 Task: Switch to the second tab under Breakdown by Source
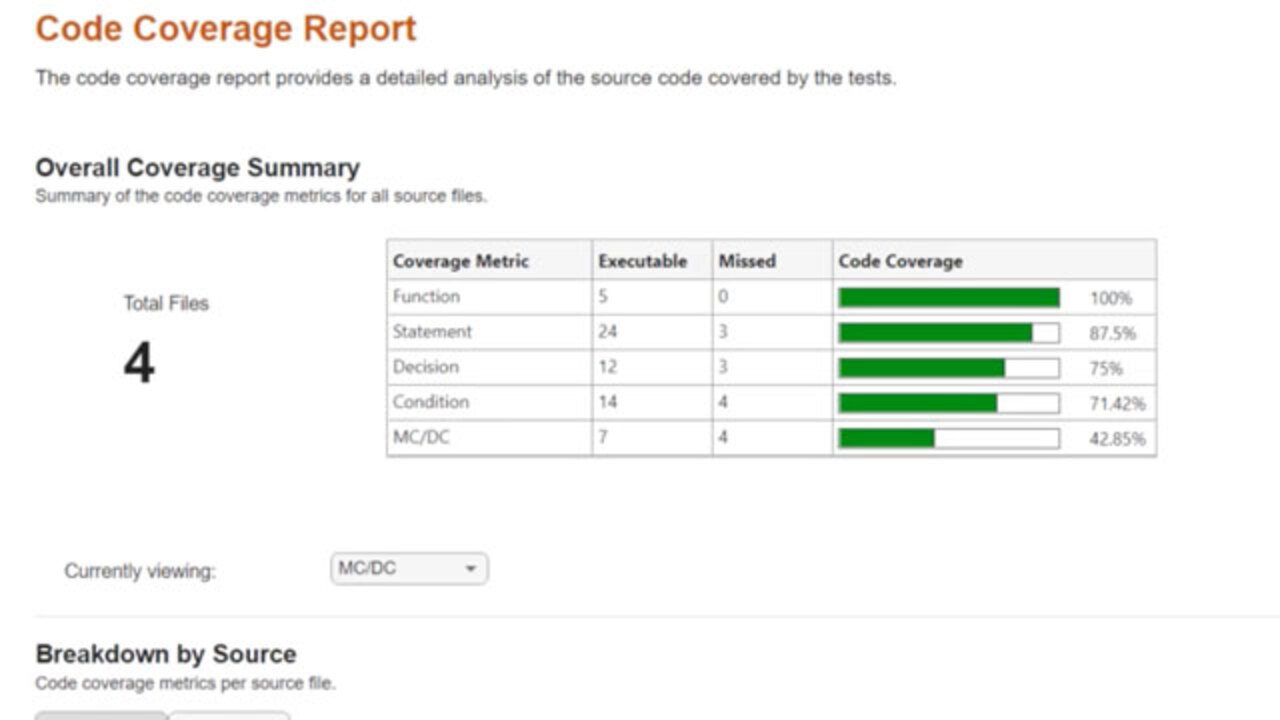click(229, 715)
